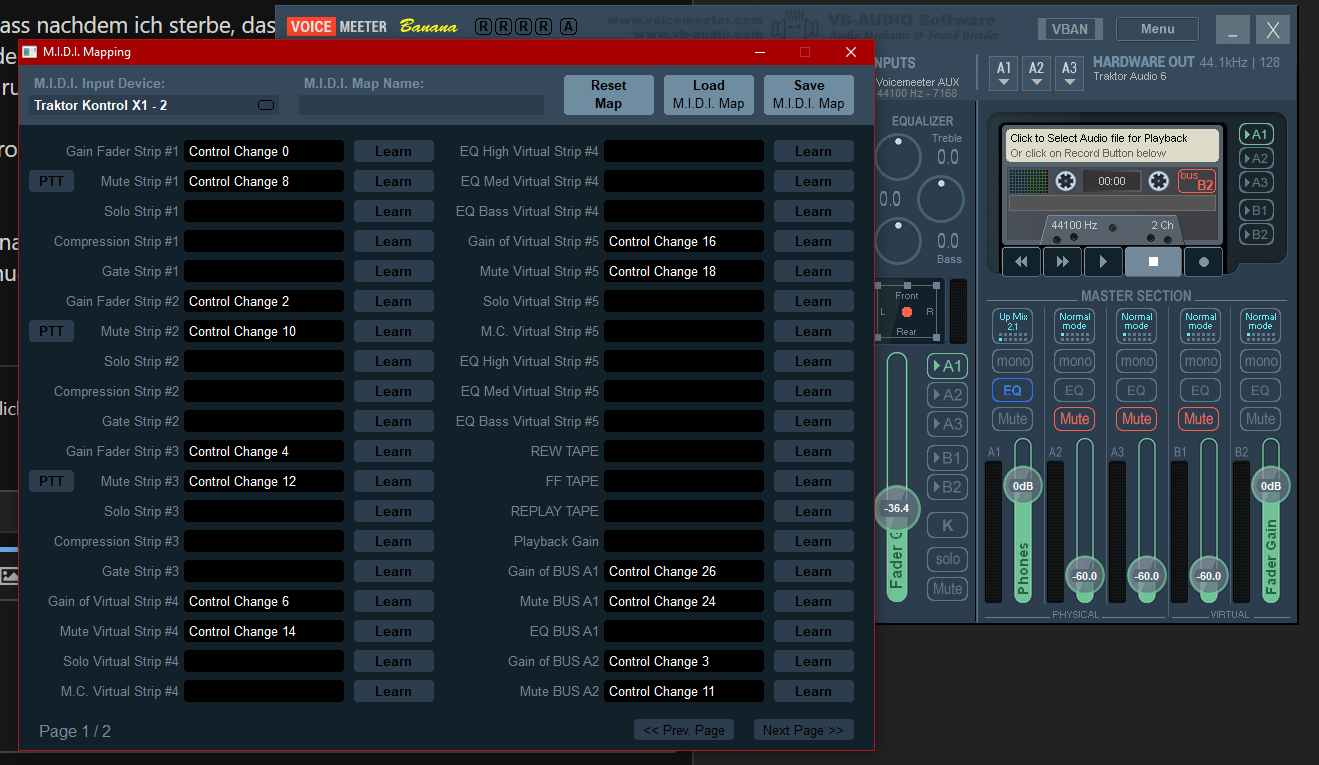1319x765 pixels.
Task: Save the M.I.D.I. Map
Action: pyautogui.click(x=808, y=95)
